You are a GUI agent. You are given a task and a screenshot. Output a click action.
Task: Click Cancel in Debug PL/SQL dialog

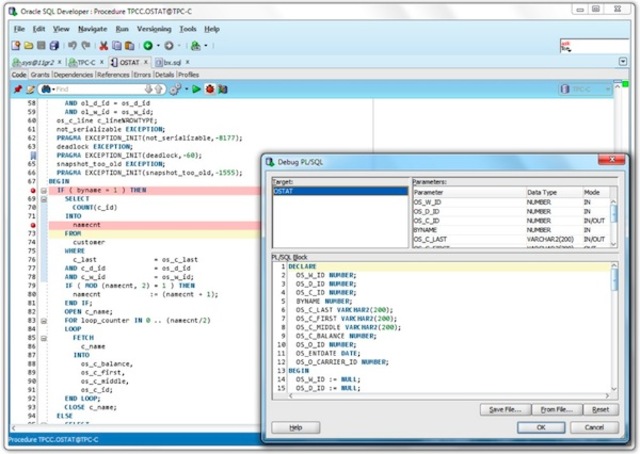point(594,427)
